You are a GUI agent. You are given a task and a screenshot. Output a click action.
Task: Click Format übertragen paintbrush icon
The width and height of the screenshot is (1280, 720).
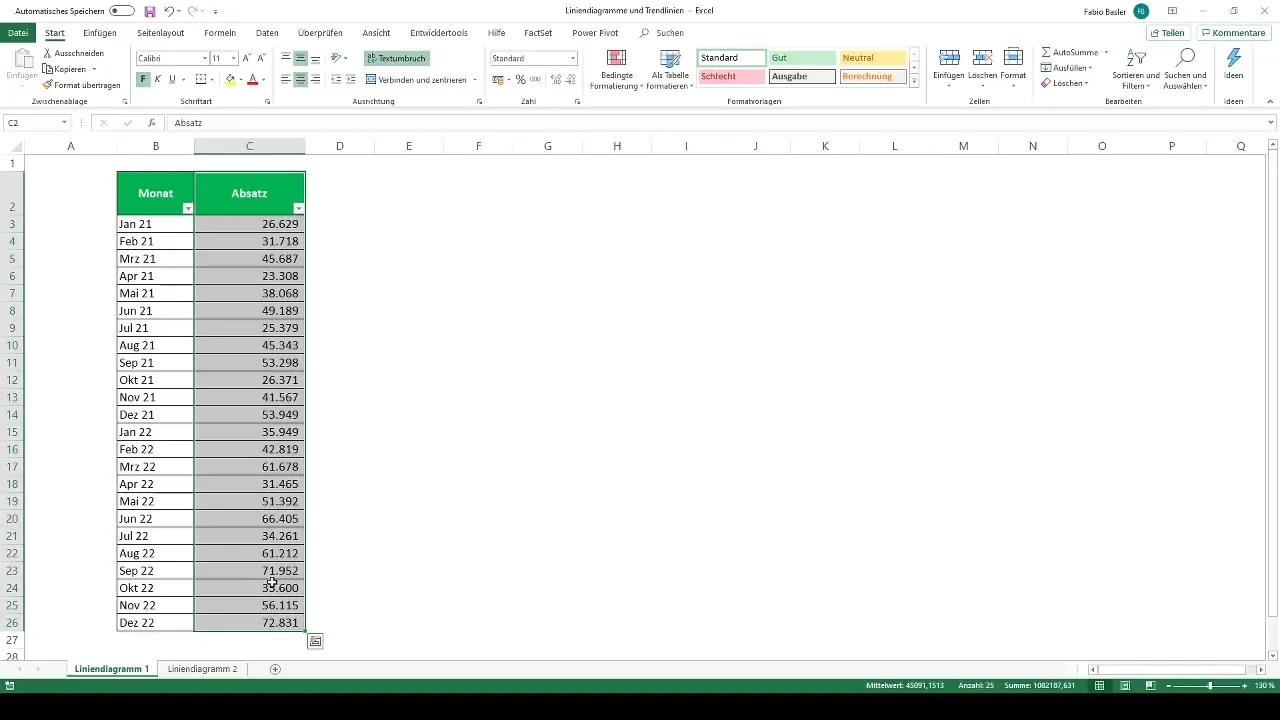pyautogui.click(x=48, y=85)
